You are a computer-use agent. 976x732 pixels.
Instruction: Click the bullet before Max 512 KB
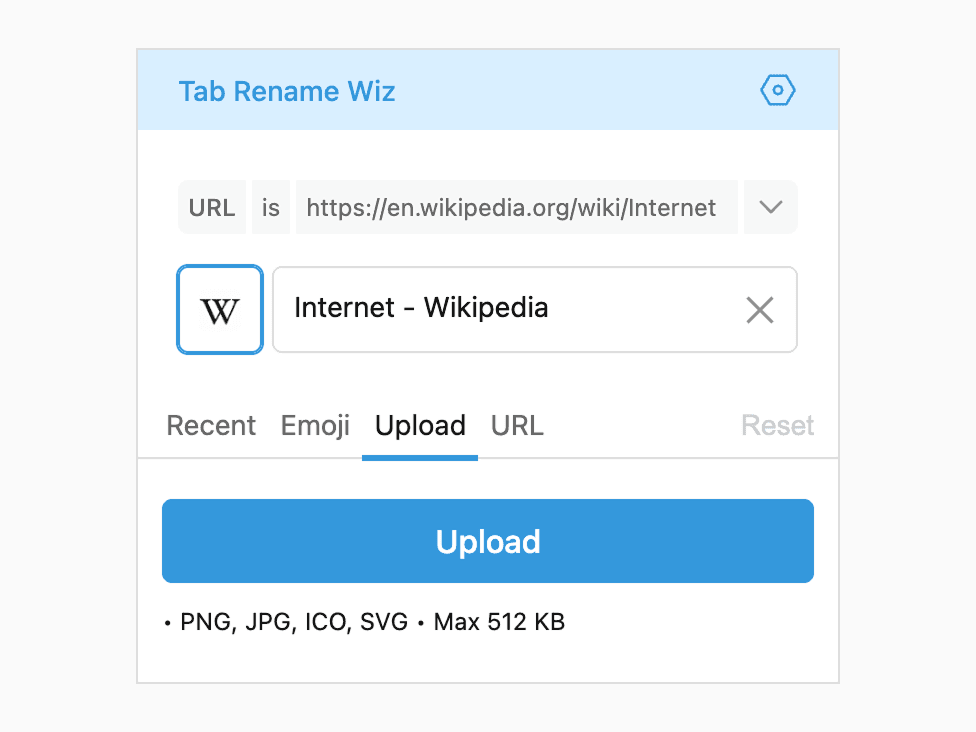pyautogui.click(x=421, y=623)
